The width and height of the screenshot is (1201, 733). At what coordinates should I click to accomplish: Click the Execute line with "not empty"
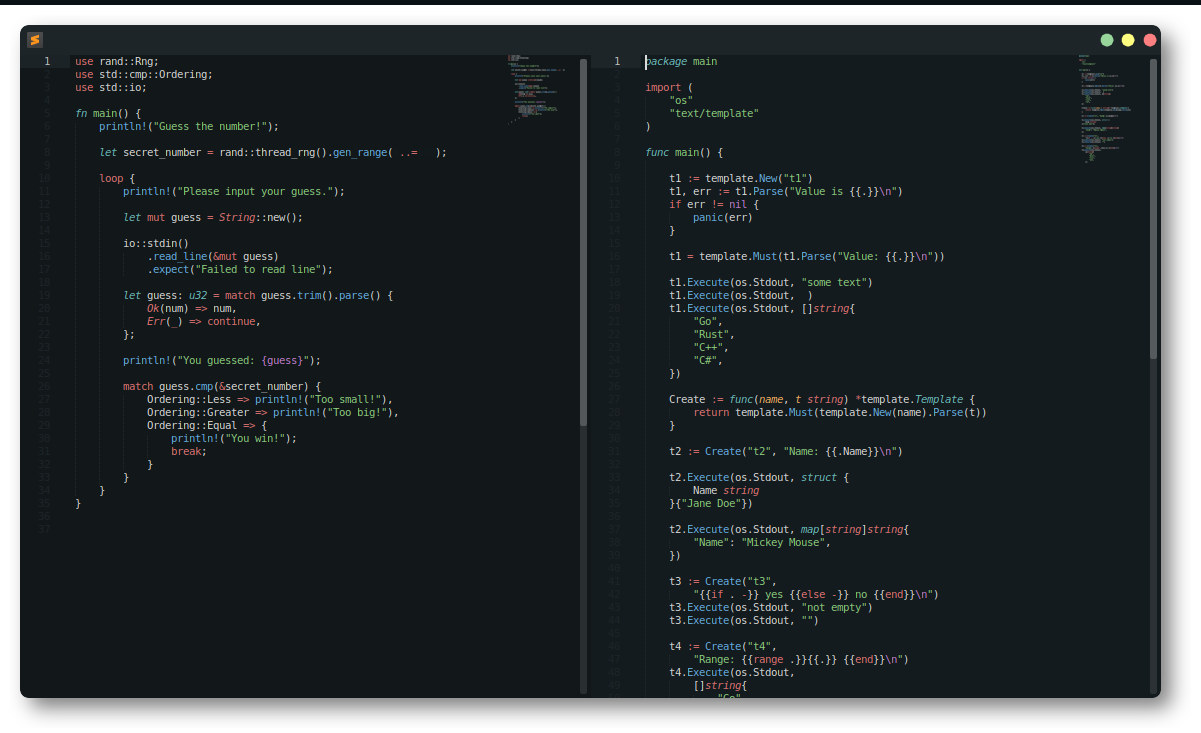pos(771,607)
